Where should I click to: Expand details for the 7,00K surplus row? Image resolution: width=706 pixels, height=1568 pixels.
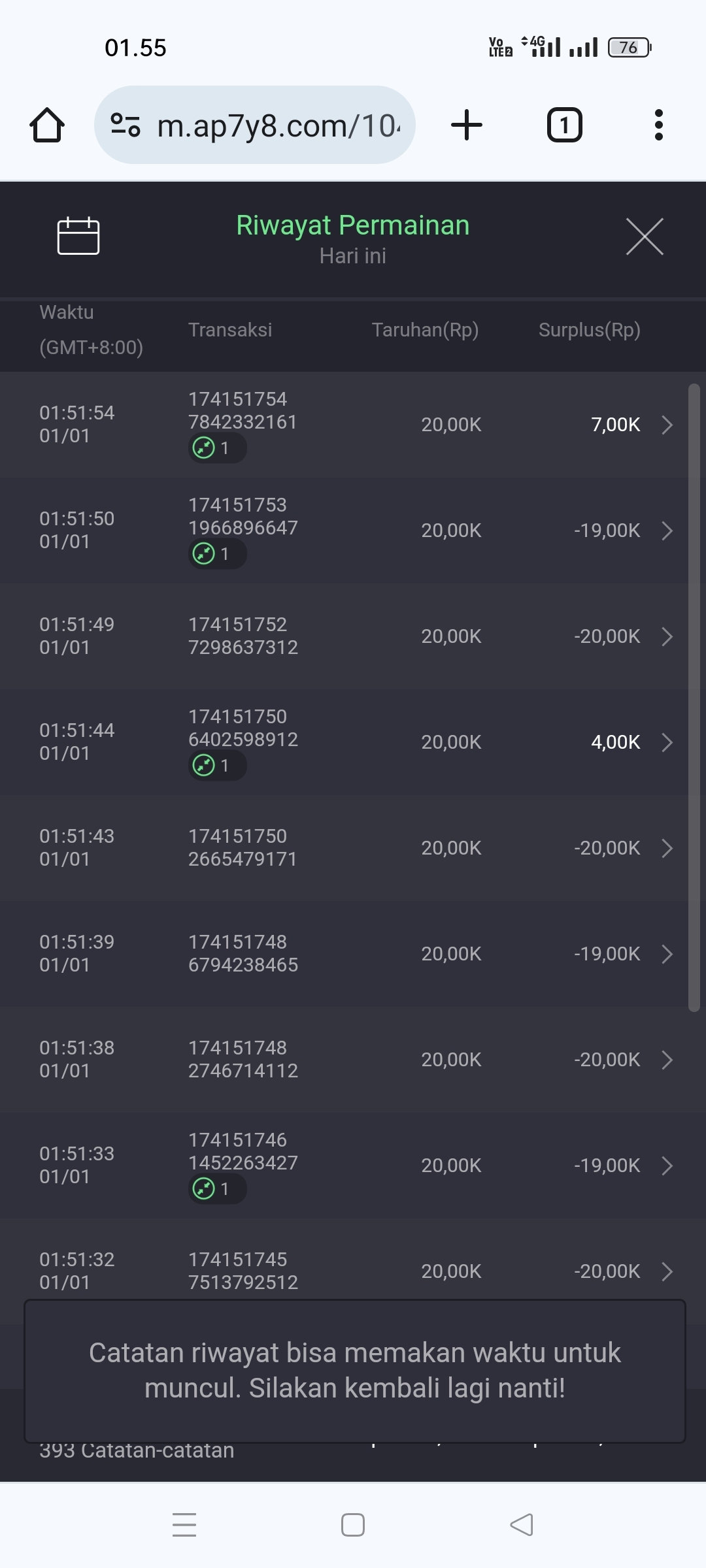coord(667,425)
